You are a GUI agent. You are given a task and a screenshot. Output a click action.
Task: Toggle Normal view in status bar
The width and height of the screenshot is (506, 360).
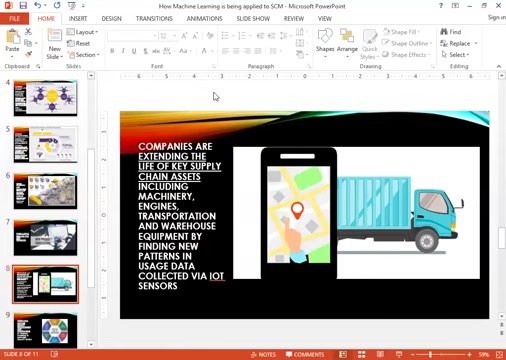tap(343, 354)
